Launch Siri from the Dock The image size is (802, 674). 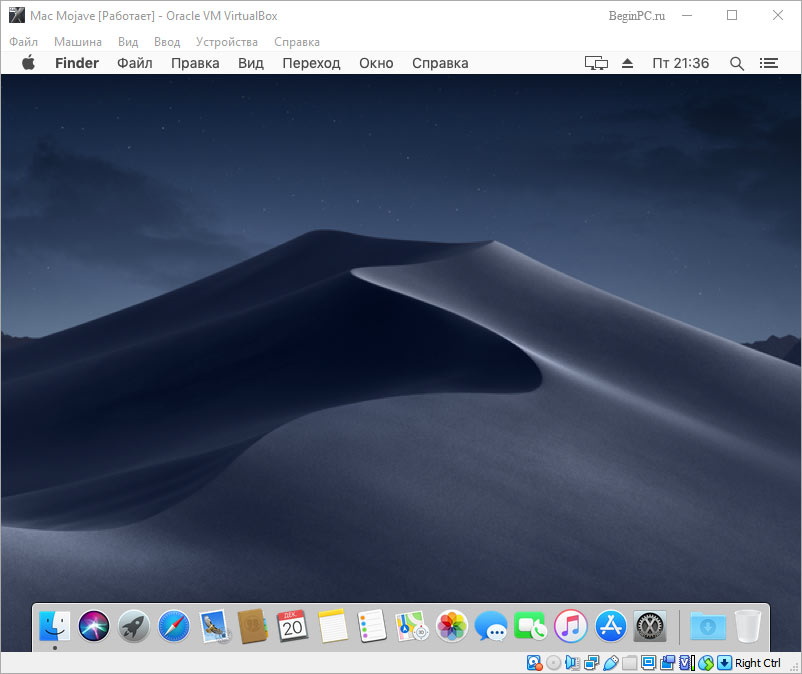click(x=94, y=625)
